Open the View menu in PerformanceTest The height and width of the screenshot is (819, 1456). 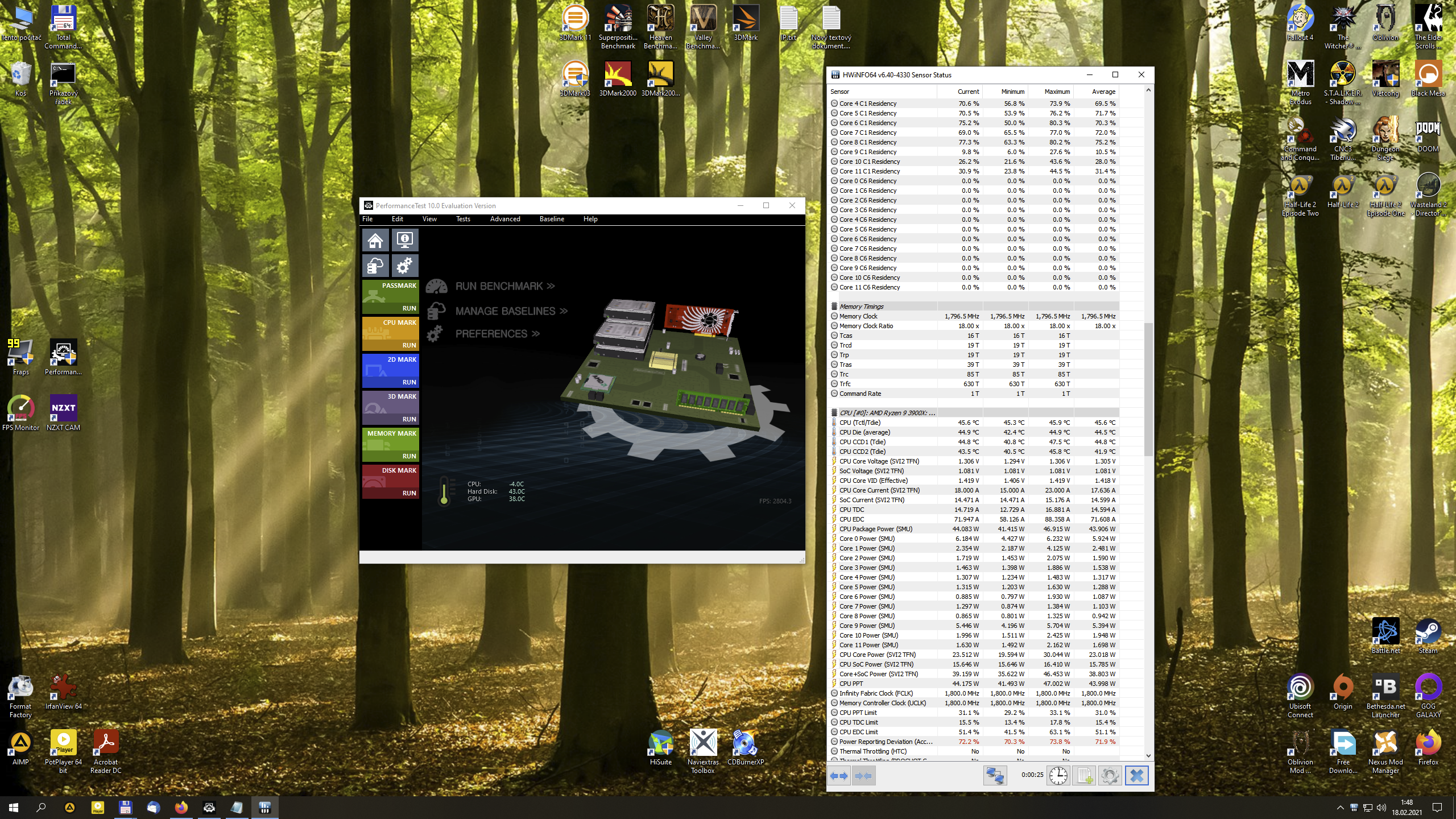(x=429, y=219)
